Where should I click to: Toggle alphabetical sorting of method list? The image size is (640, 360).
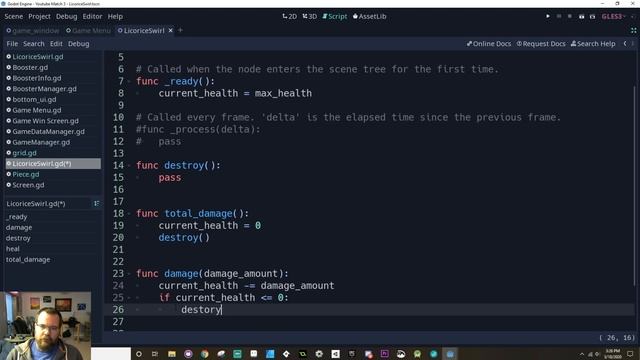(x=96, y=203)
